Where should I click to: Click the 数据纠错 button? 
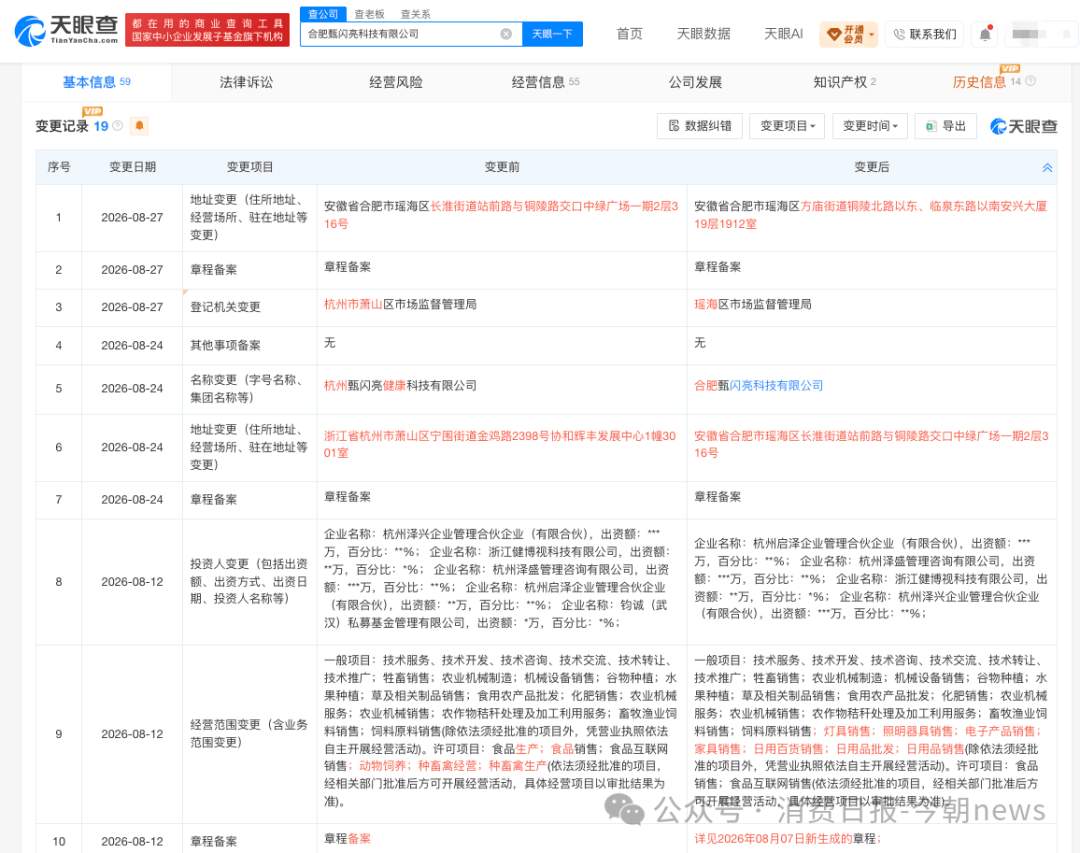[700, 126]
